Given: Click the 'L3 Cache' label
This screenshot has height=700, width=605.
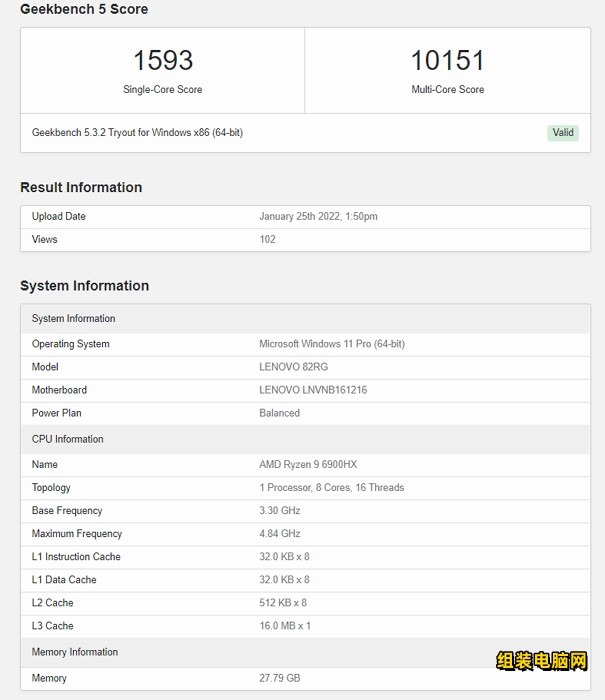Looking at the screenshot, I should (x=53, y=626).
